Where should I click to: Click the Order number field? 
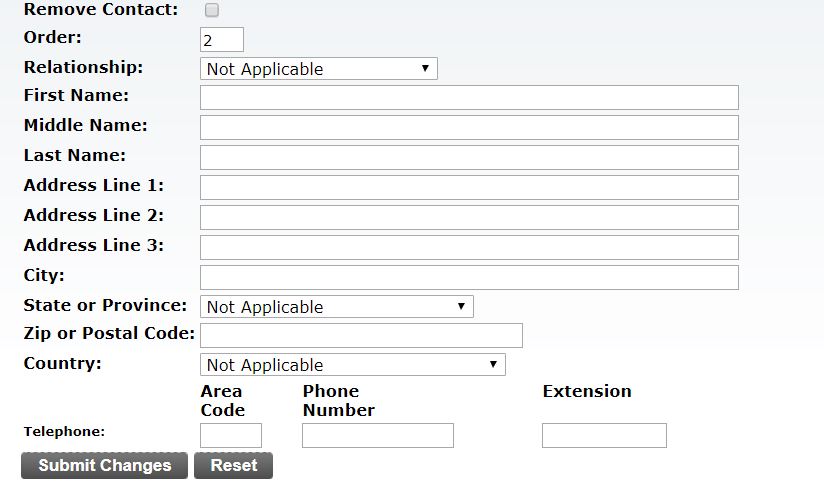(222, 40)
